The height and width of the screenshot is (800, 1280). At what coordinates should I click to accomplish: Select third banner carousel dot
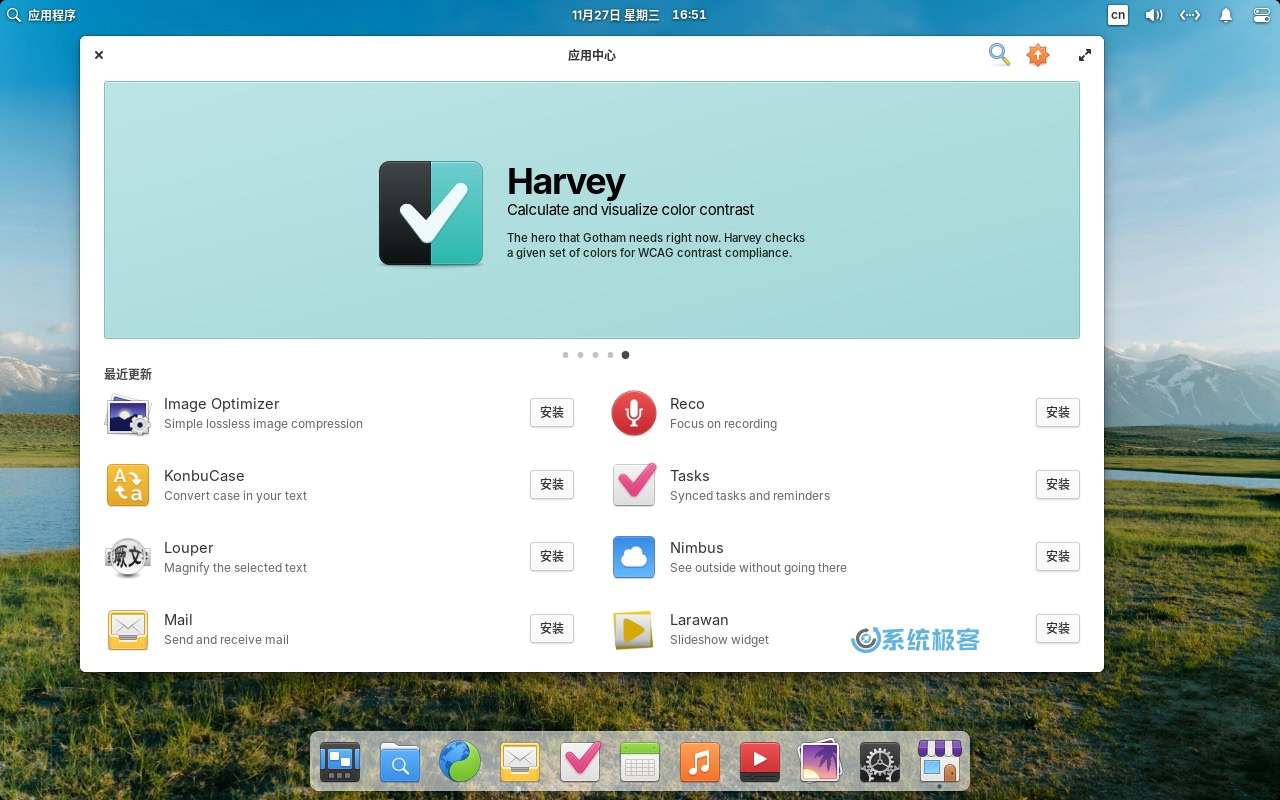[595, 355]
